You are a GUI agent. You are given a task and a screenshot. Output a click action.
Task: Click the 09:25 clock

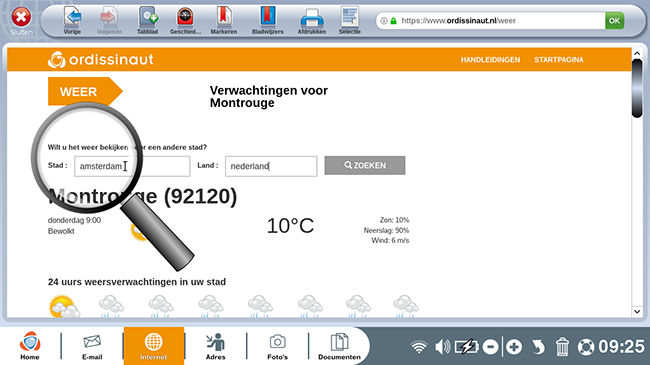621,347
